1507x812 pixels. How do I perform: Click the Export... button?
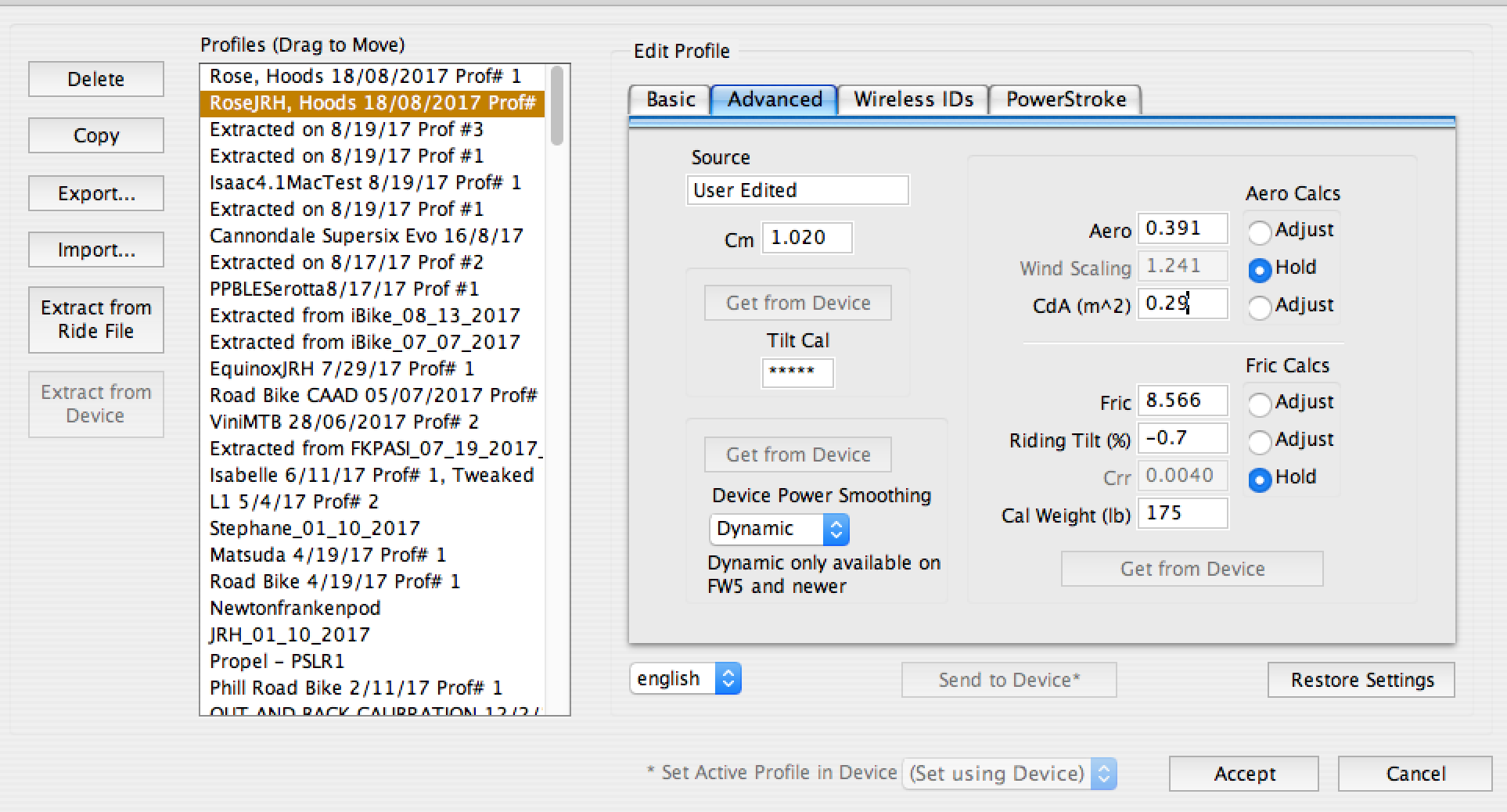96,193
